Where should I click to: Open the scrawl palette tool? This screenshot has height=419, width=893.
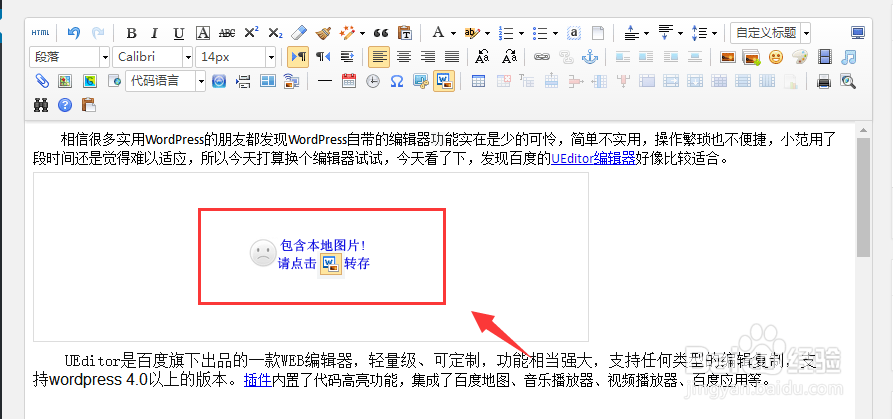[800, 57]
